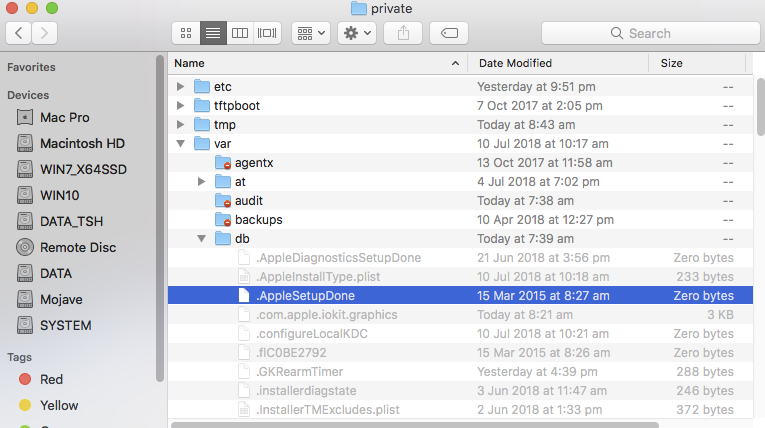Collapse the var folder

pos(181,143)
